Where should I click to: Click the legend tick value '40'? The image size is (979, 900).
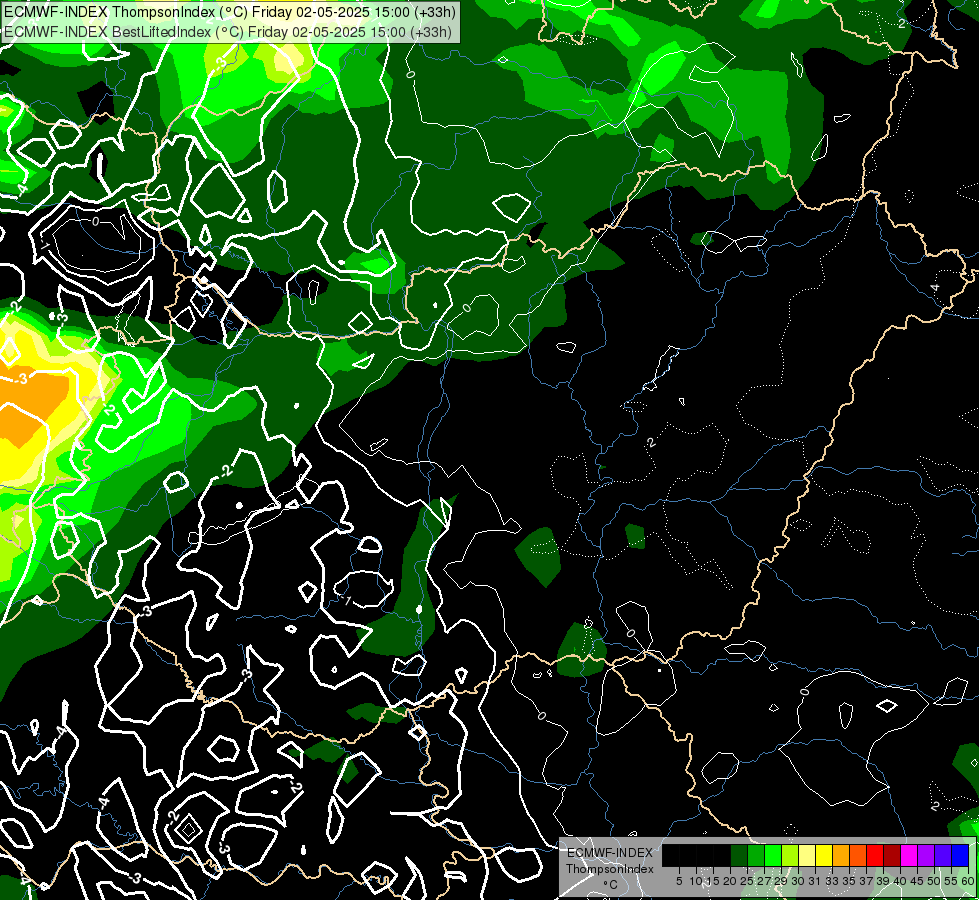899,881
